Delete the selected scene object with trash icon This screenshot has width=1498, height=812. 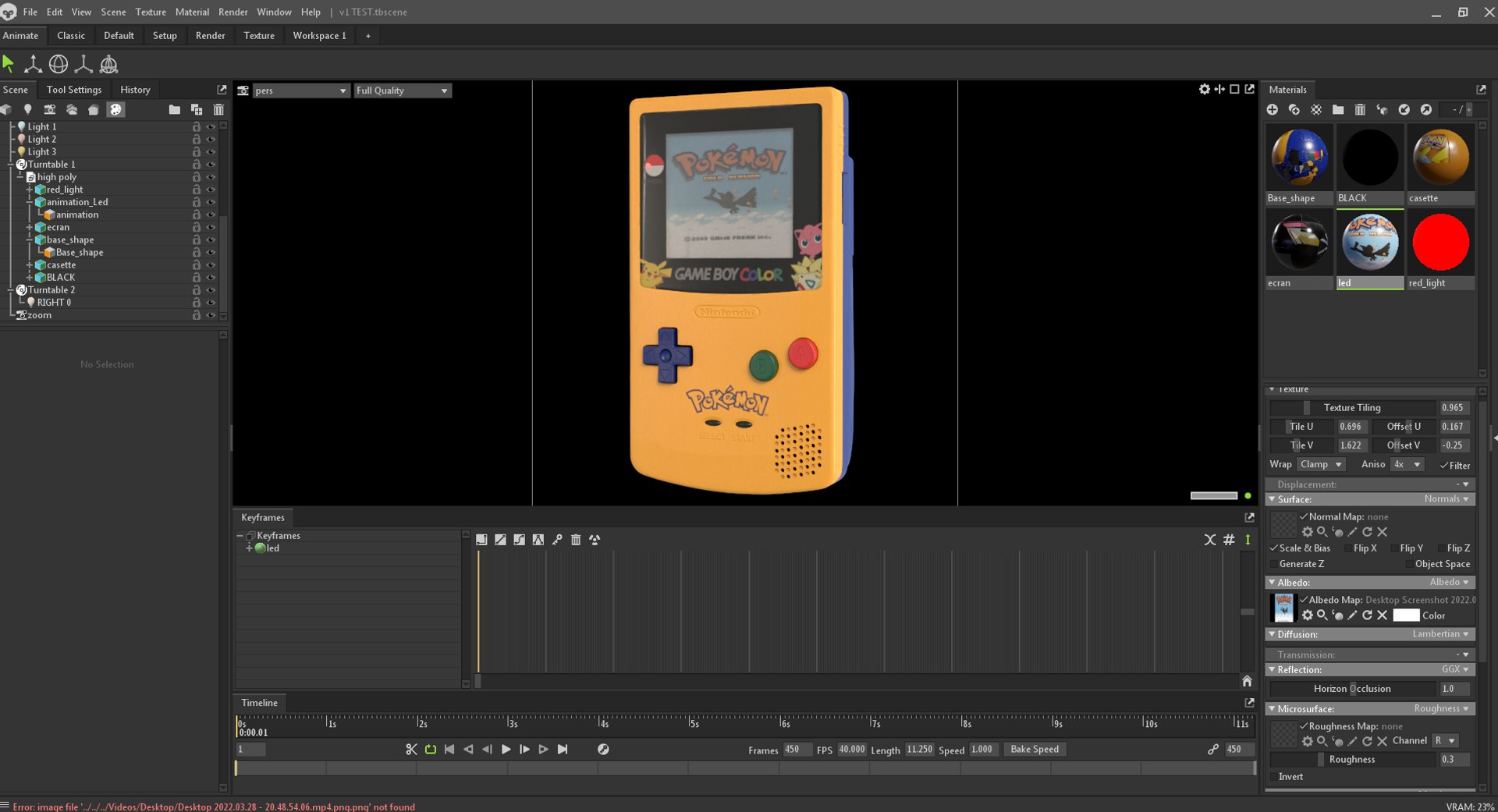218,110
